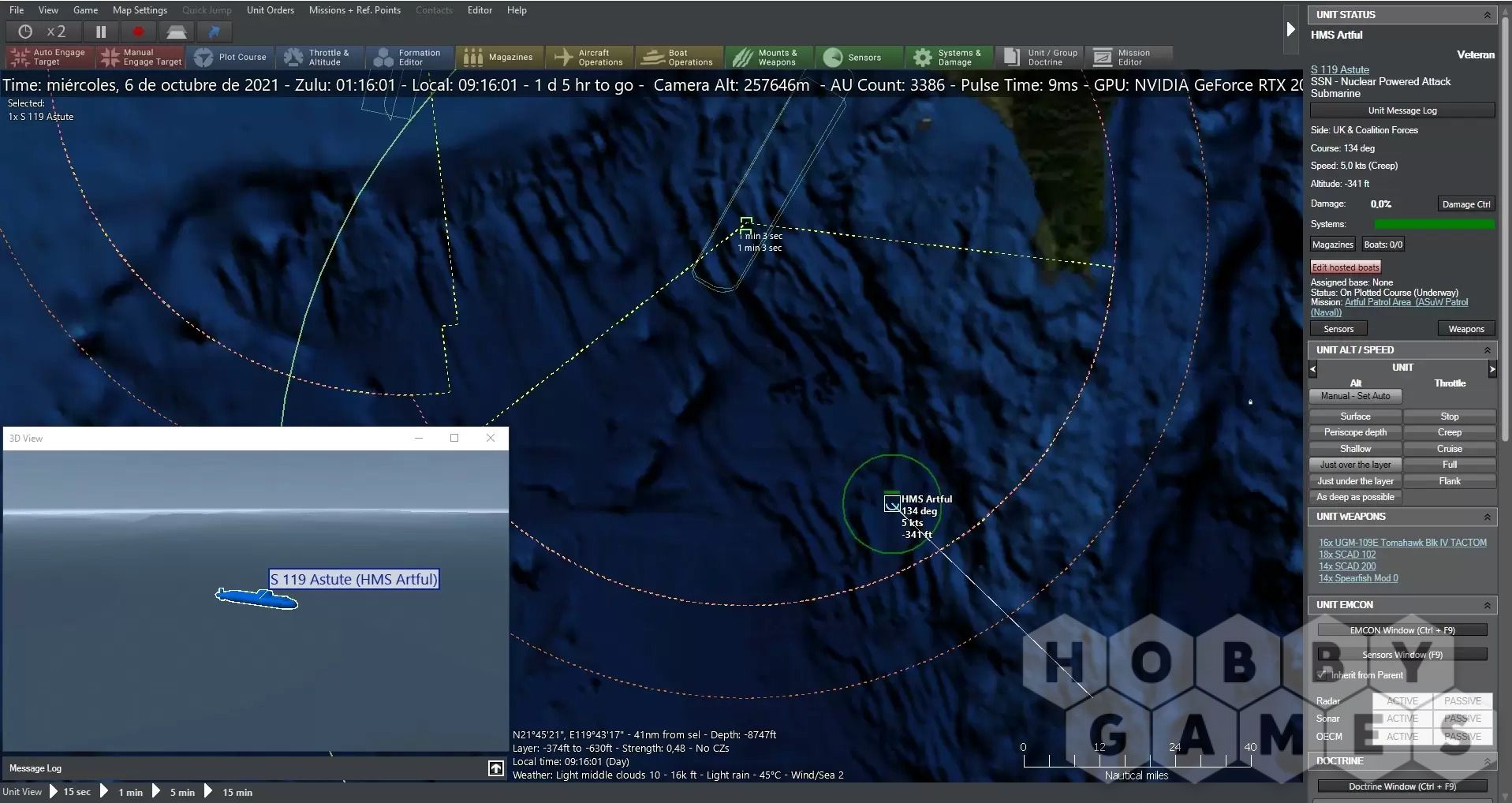The image size is (1512, 803).
Task: Click Magazines button in Unit Status
Action: [x=1332, y=245]
